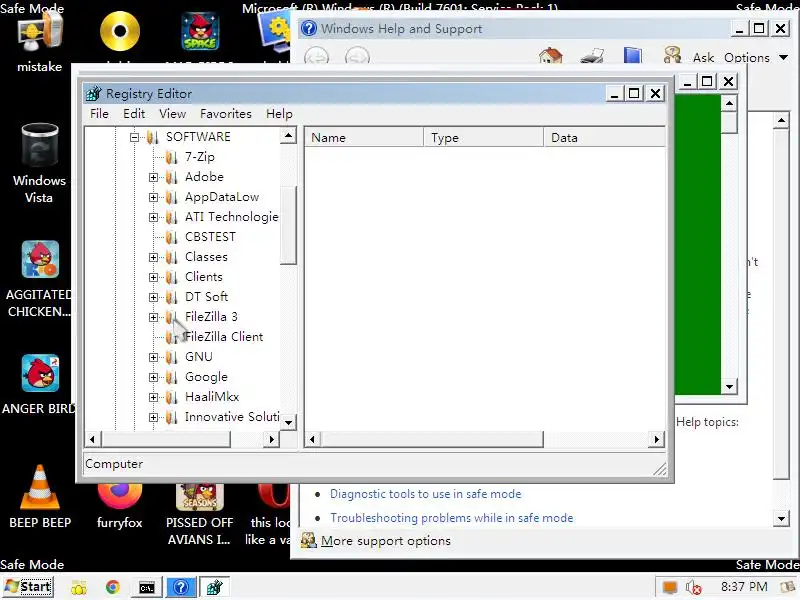Image resolution: width=800 pixels, height=600 pixels.
Task: Open BEEP BEEP VLC cone icon
Action: 40,488
